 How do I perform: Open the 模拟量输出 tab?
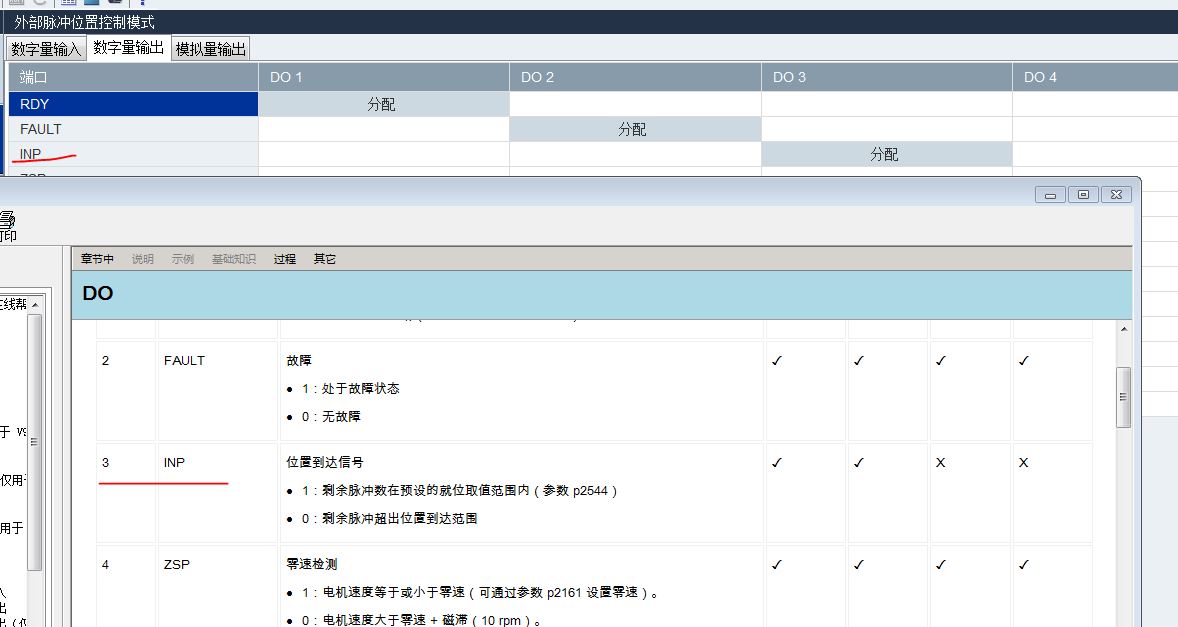210,49
